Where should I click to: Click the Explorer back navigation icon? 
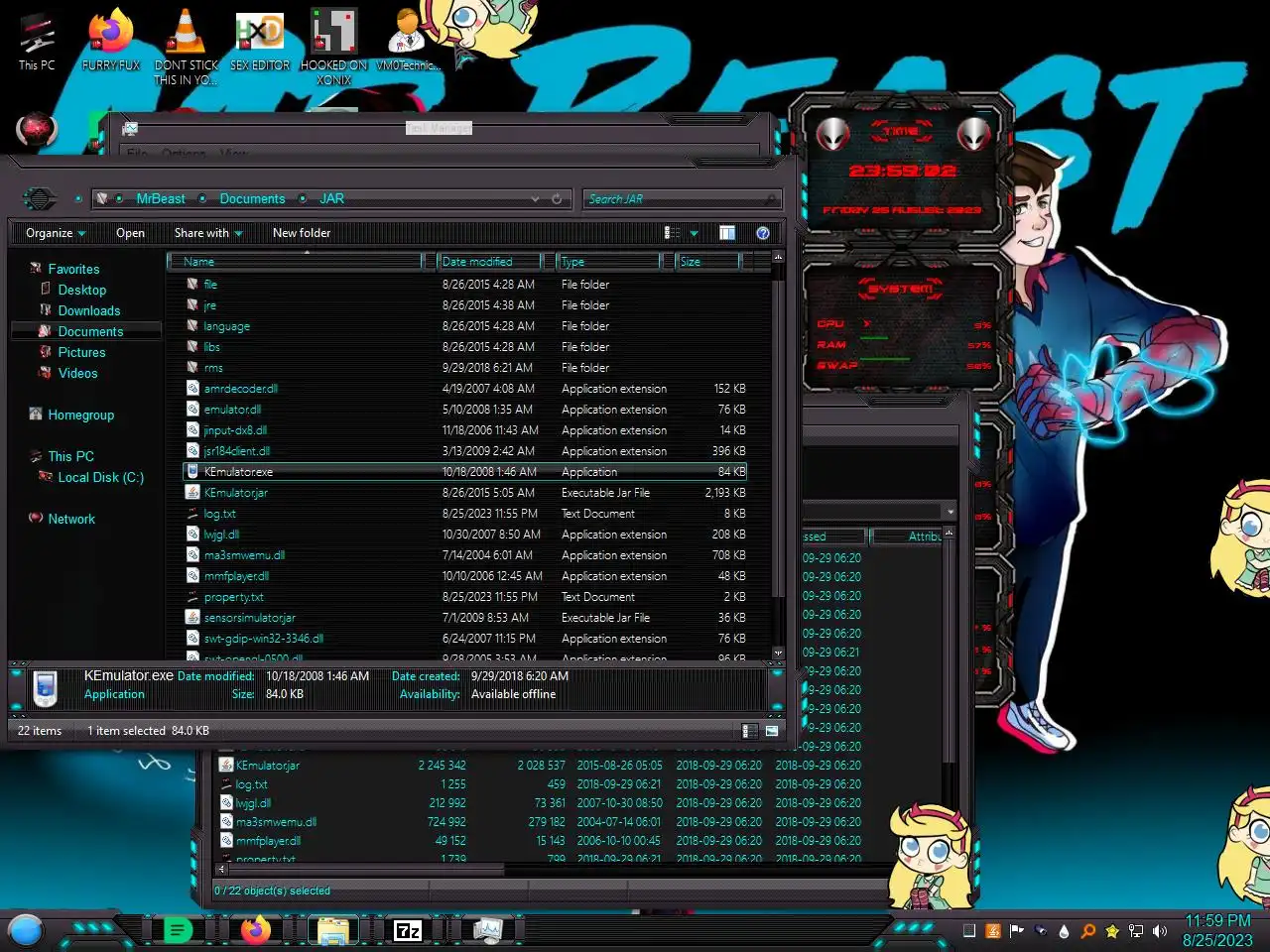pyautogui.click(x=39, y=199)
